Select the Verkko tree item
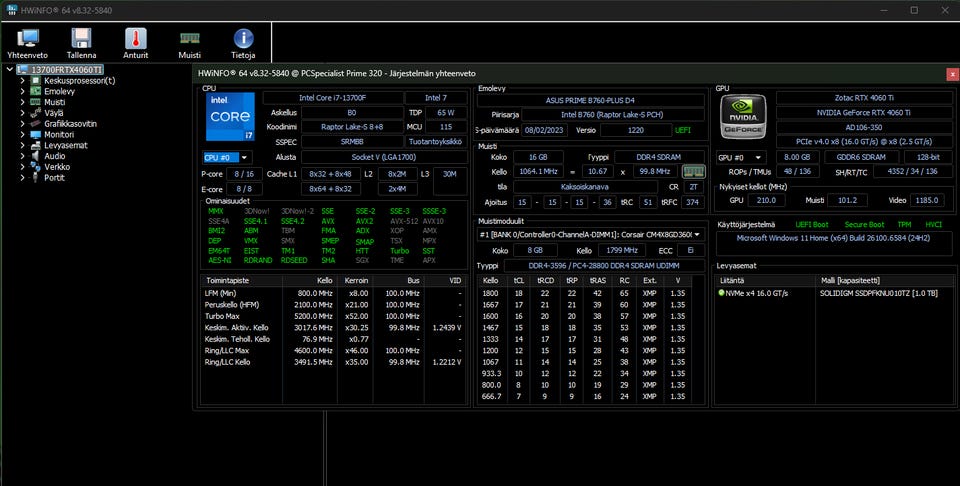960x486 pixels. (x=56, y=167)
